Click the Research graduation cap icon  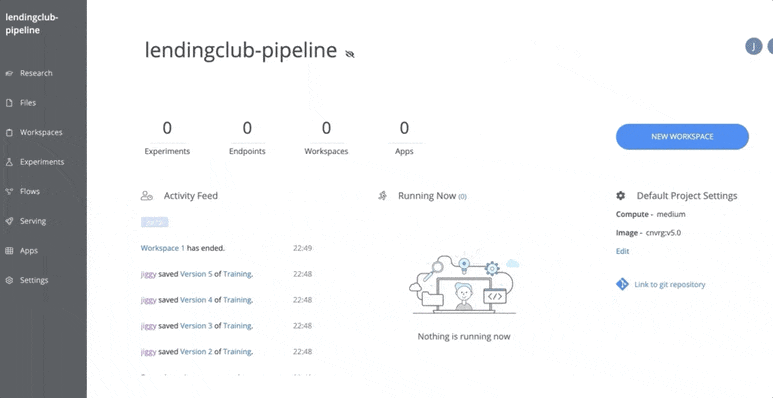[9, 73]
